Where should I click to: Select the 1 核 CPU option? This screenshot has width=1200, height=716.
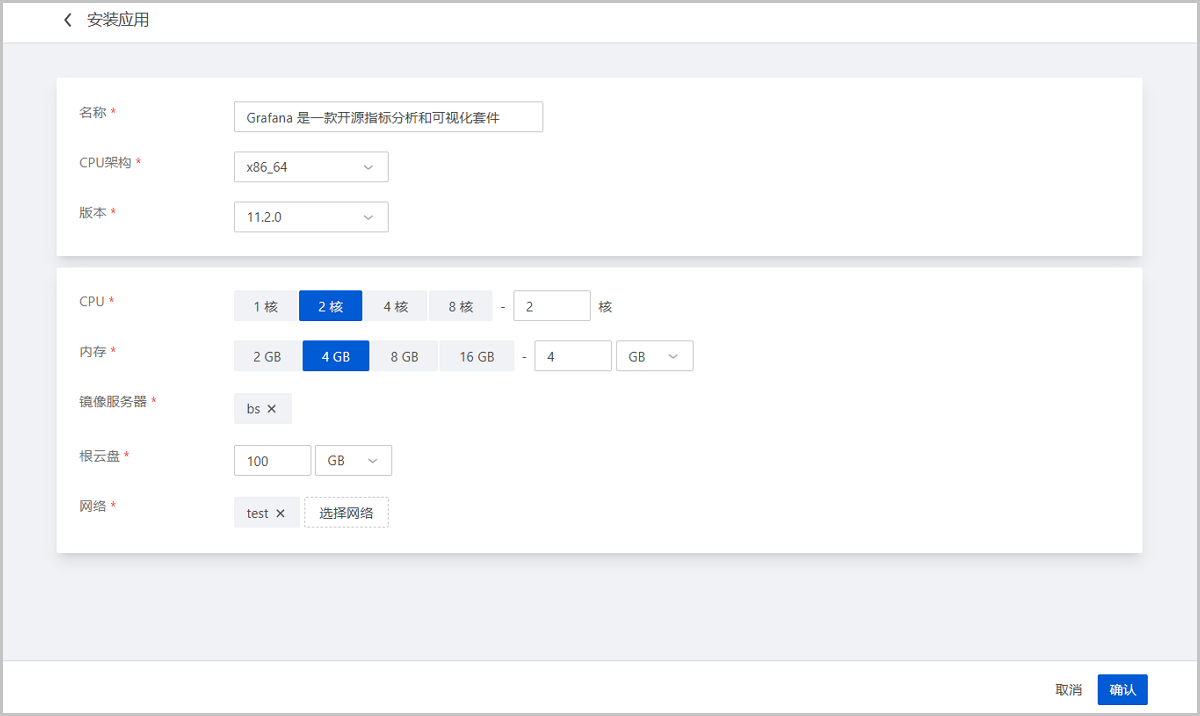pos(266,306)
